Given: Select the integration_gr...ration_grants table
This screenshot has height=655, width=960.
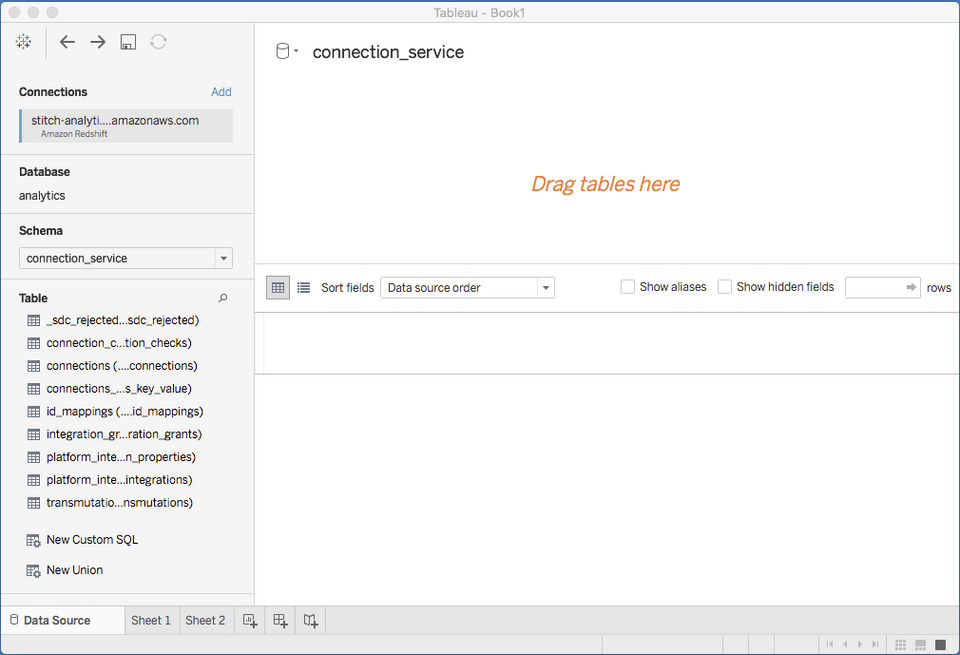Looking at the screenshot, I should [124, 434].
